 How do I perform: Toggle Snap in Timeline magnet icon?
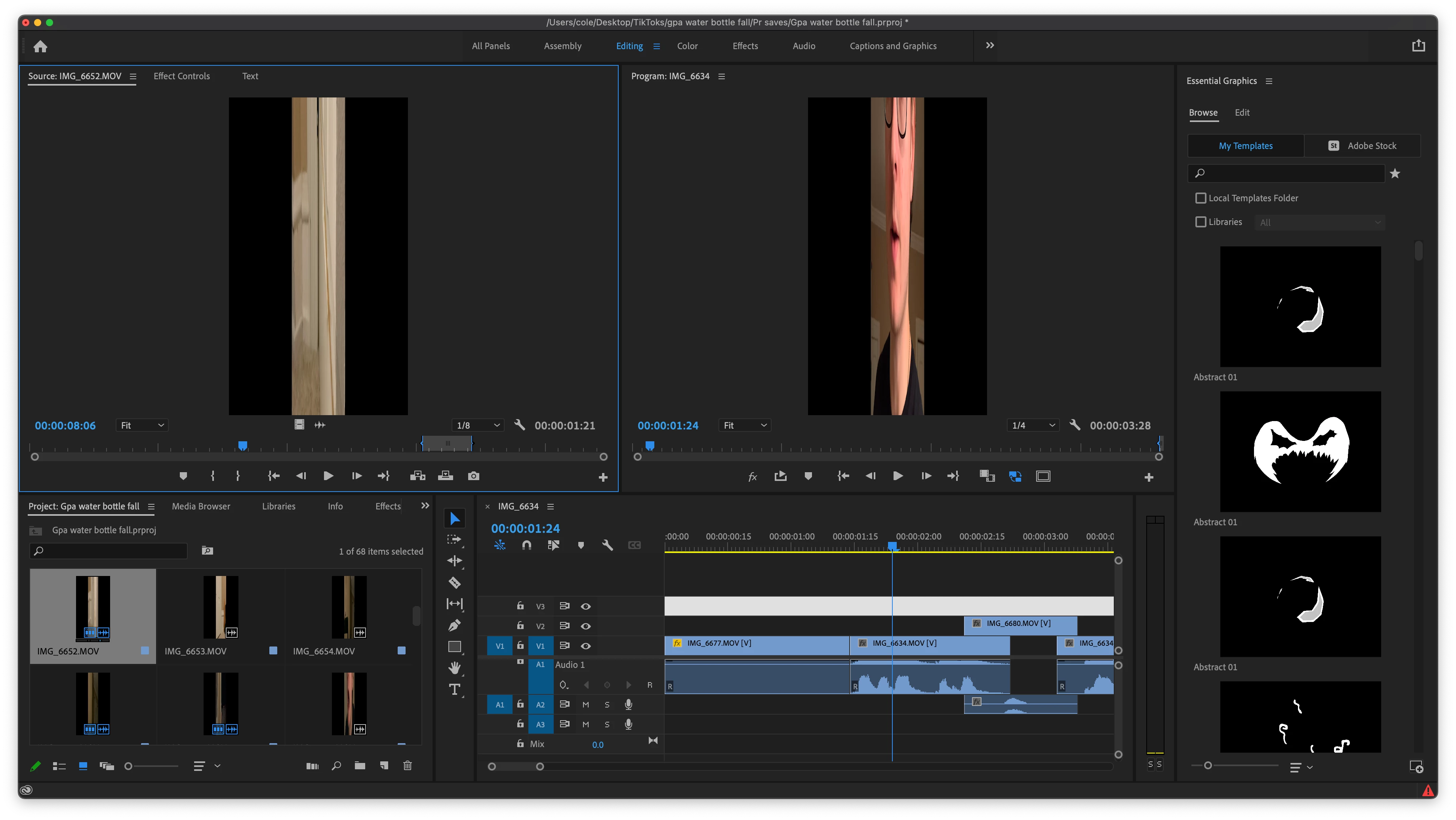[x=526, y=545]
